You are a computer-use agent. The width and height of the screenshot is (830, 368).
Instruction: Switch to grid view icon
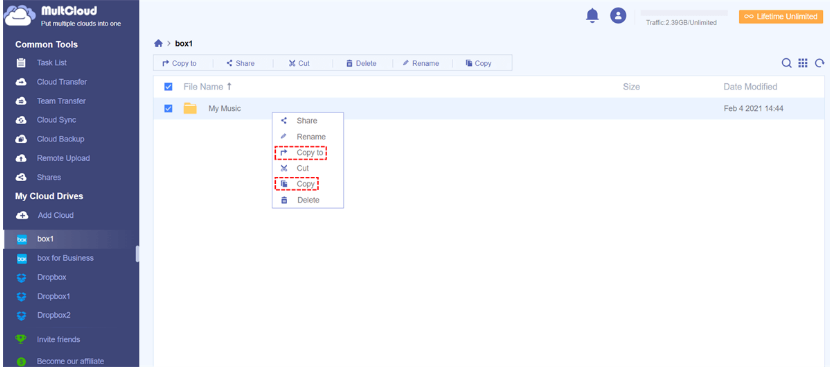coord(803,63)
